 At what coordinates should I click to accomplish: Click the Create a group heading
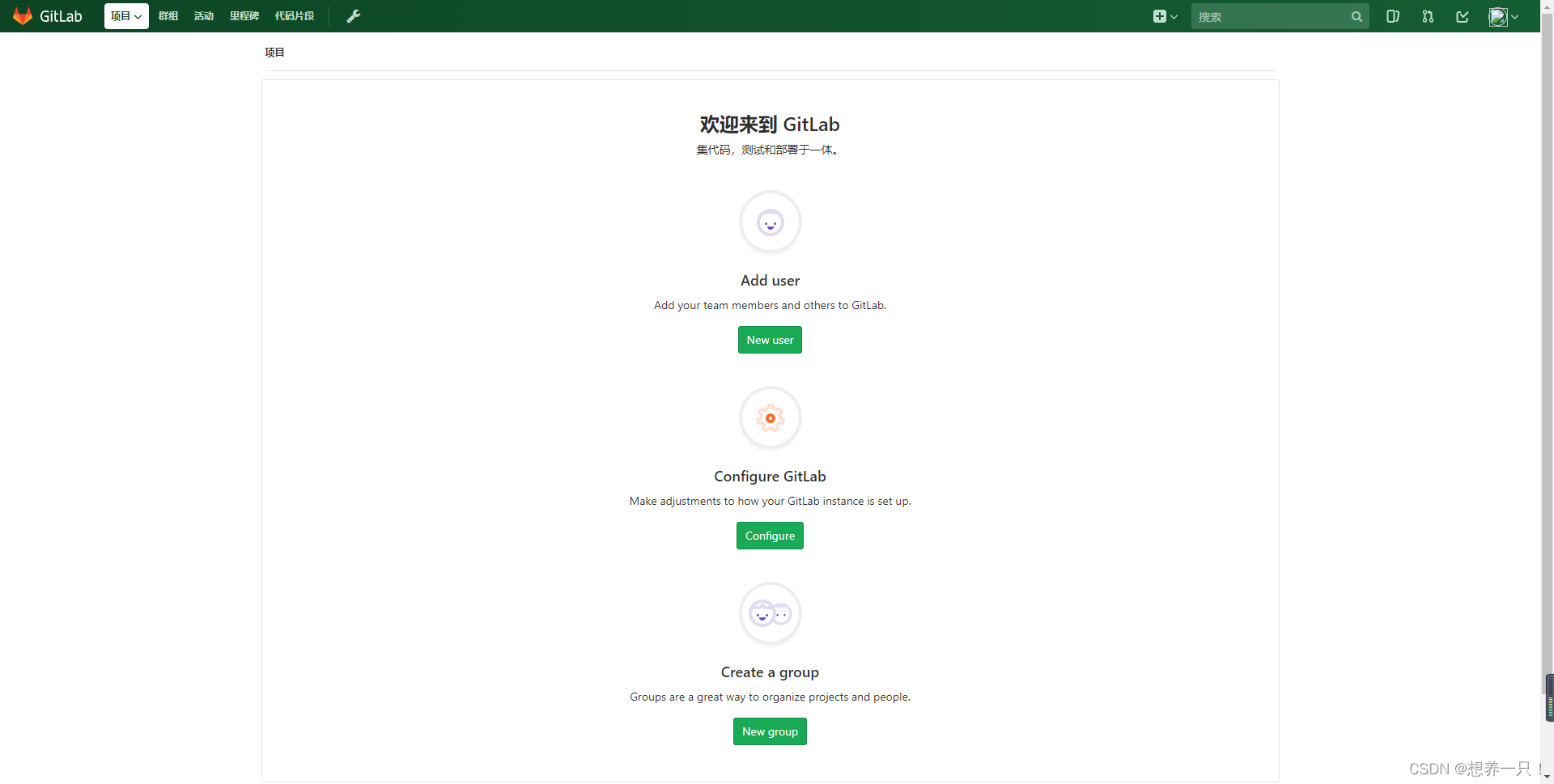(x=770, y=672)
